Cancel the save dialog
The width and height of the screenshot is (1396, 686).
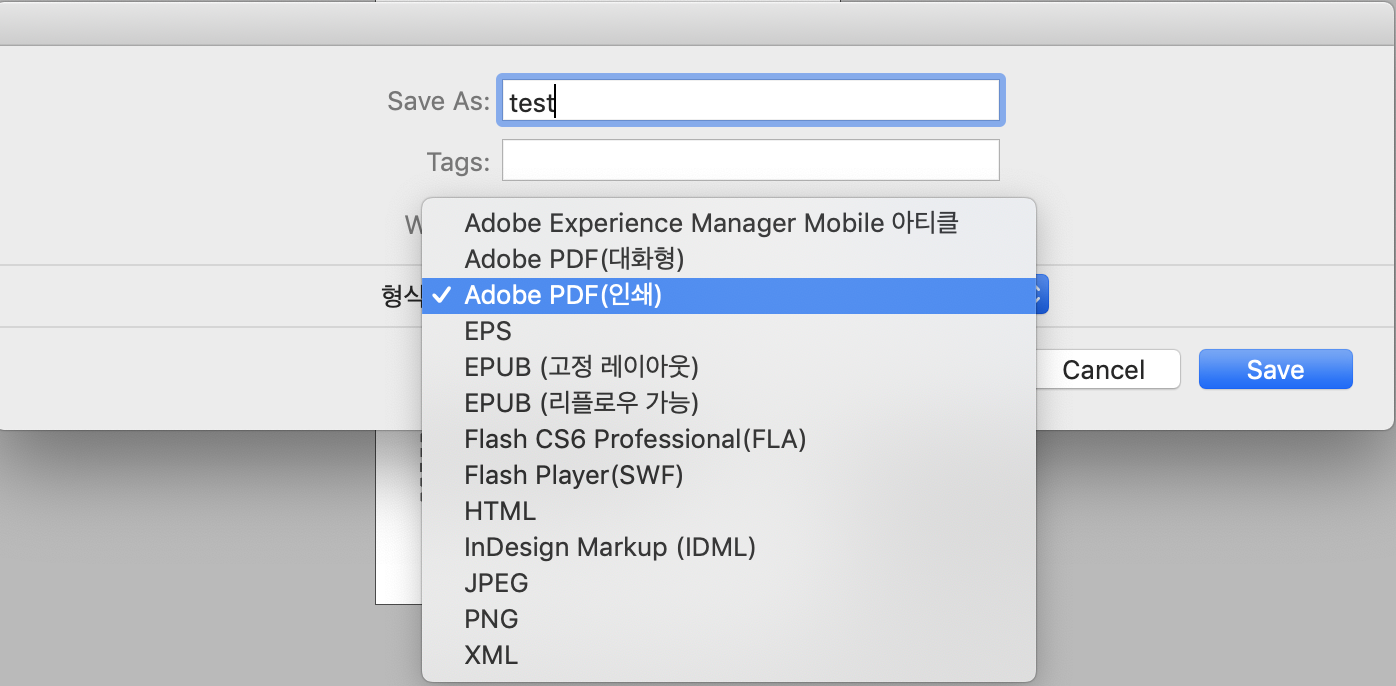tap(1103, 370)
